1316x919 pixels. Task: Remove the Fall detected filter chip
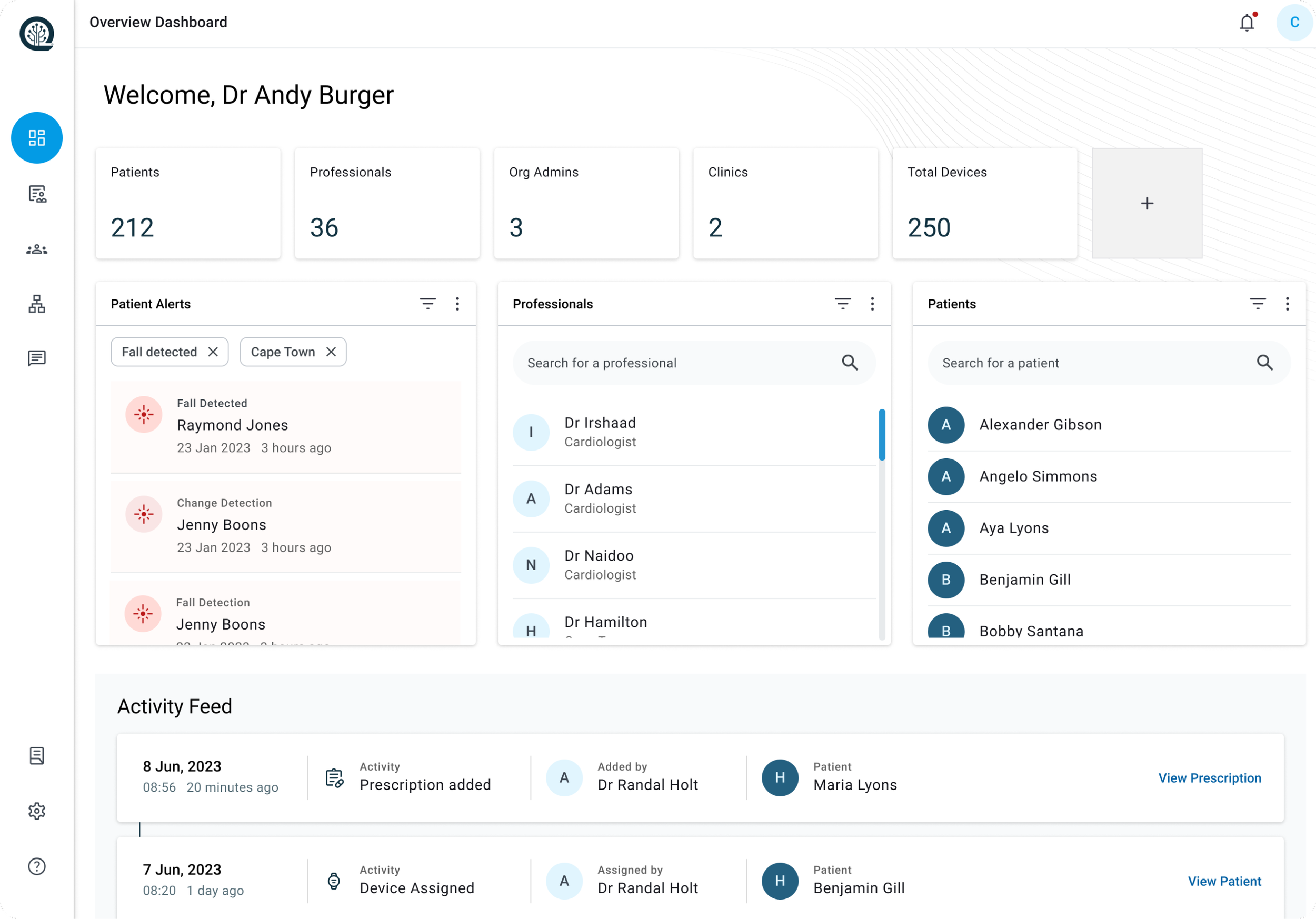pyautogui.click(x=213, y=352)
